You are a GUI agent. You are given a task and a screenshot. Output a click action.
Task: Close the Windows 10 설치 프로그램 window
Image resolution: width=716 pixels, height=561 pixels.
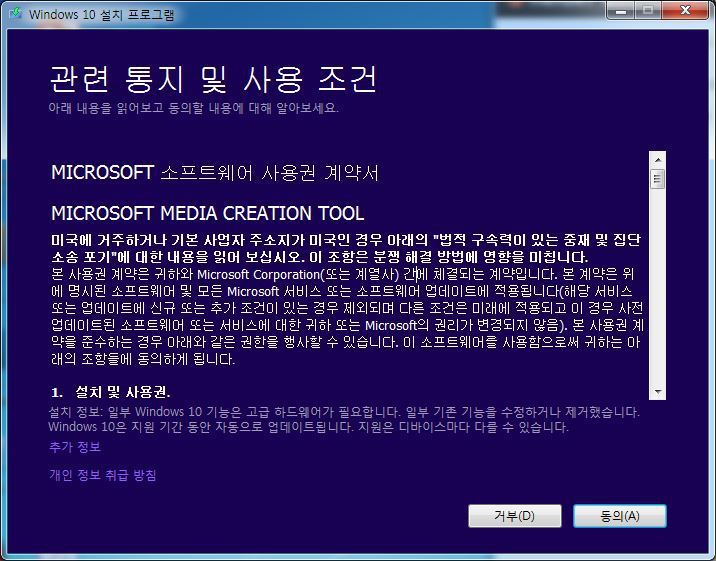click(685, 10)
